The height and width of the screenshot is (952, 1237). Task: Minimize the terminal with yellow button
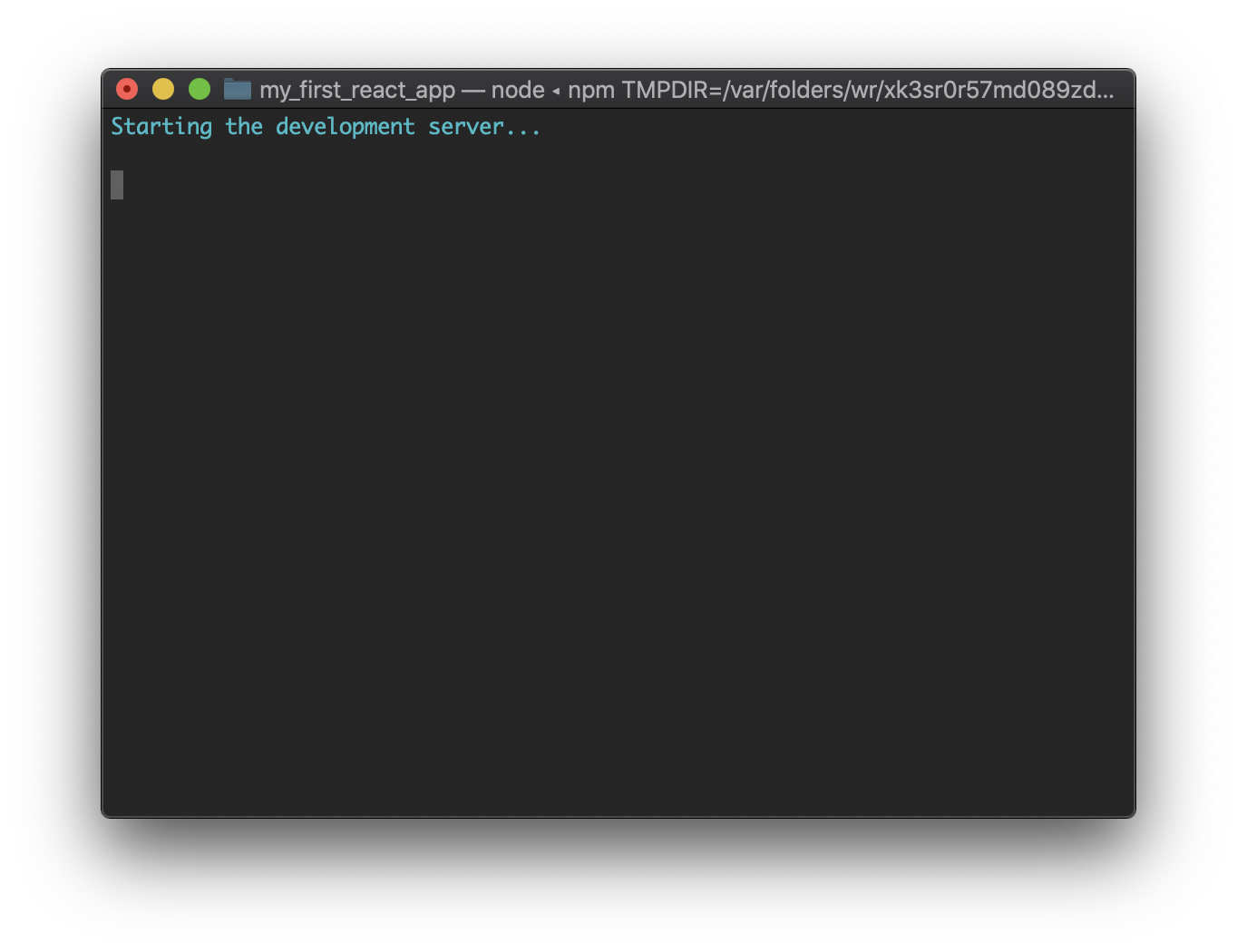pos(163,89)
